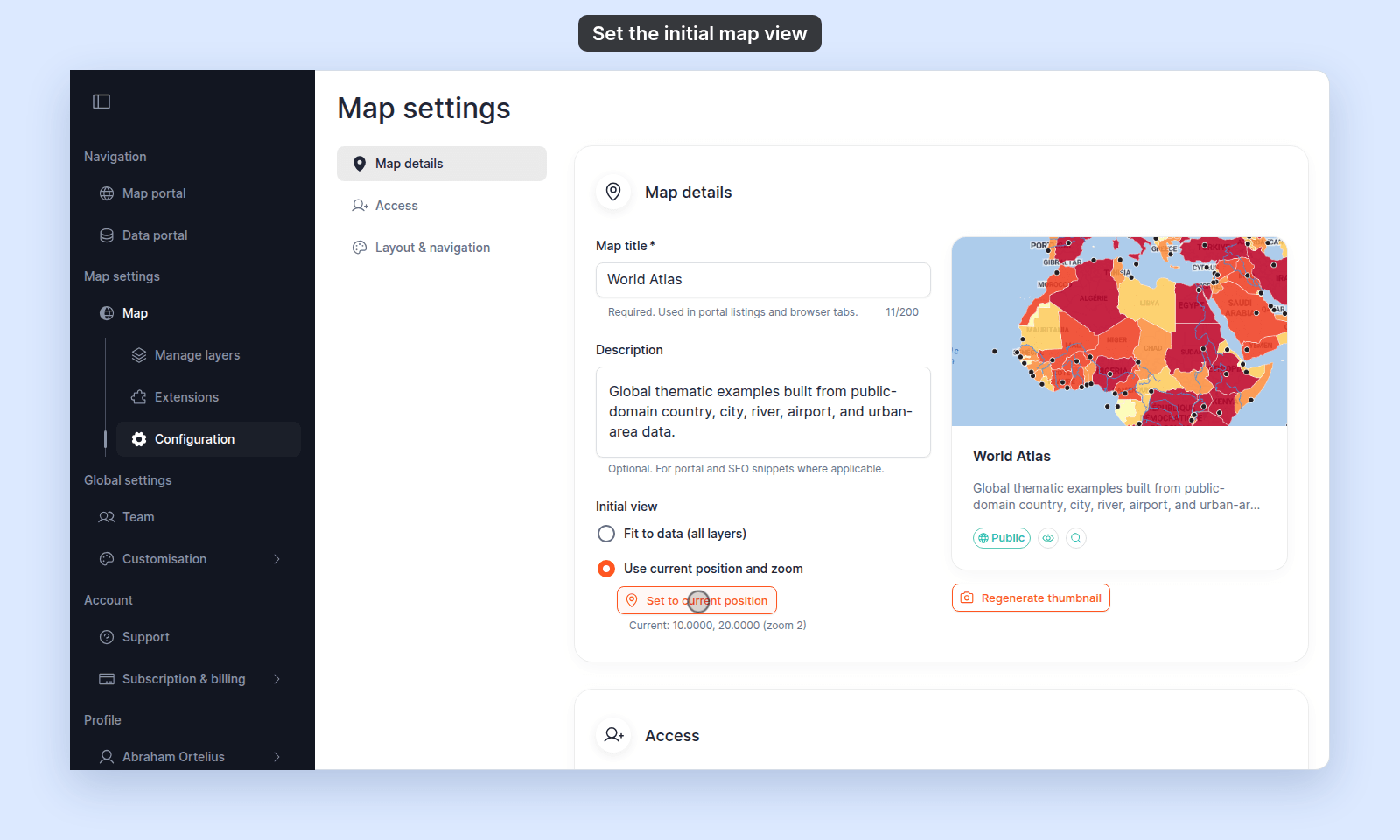Click the World Atlas map thumbnail
The height and width of the screenshot is (840, 1400).
pyautogui.click(x=1119, y=332)
